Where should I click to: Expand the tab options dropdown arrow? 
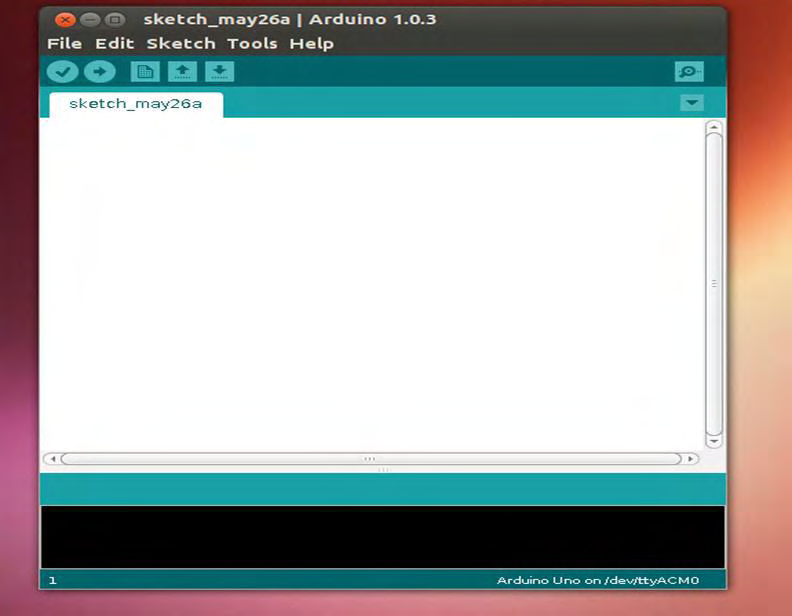[692, 102]
